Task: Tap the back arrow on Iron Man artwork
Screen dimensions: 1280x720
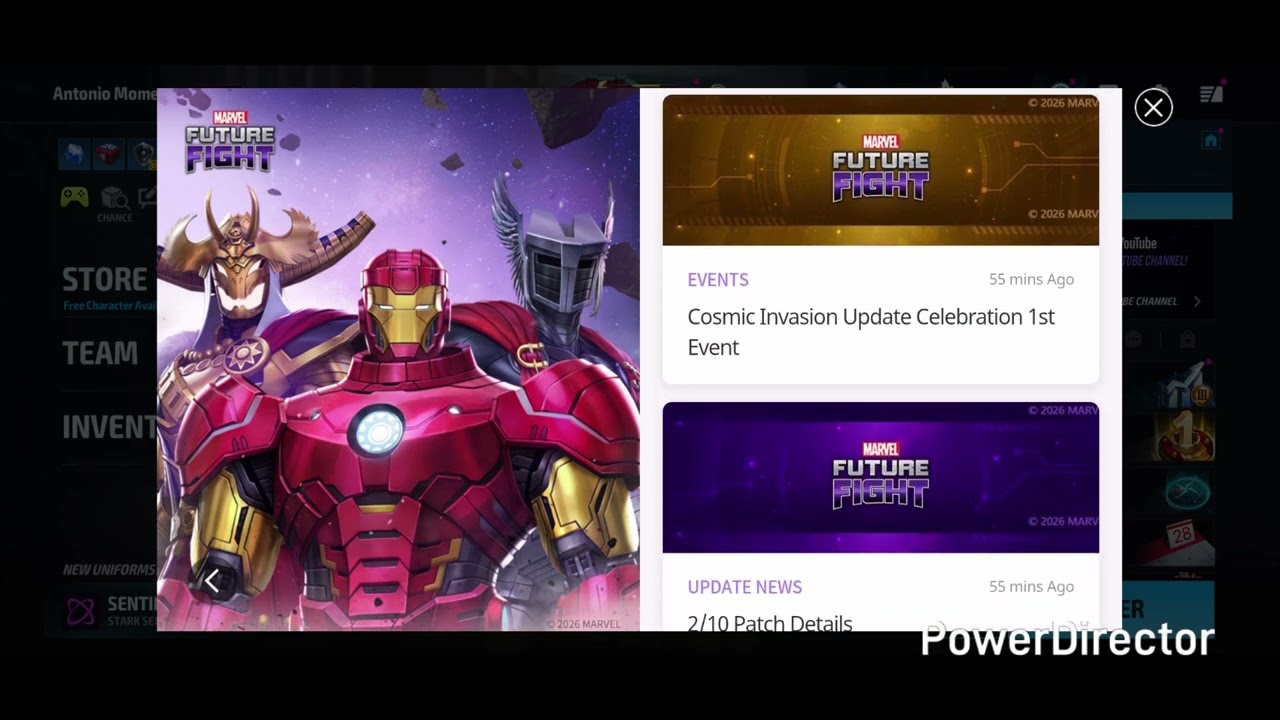Action: 212,581
